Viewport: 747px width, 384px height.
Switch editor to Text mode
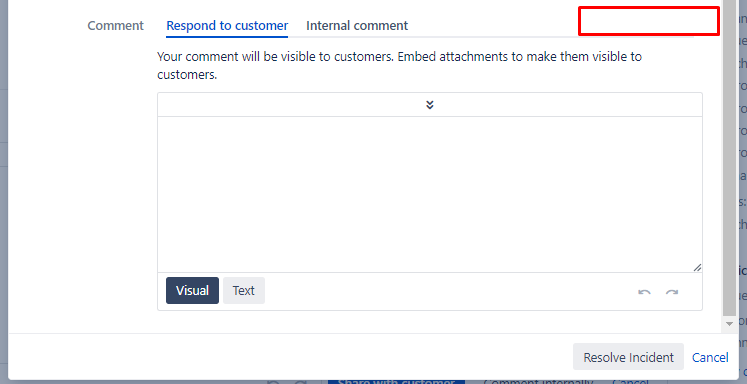tap(243, 291)
